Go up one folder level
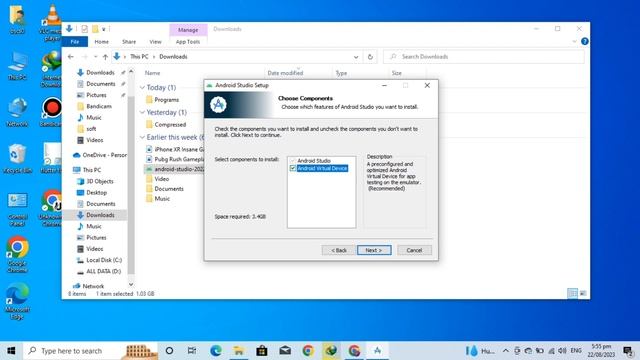The height and width of the screenshot is (360, 640). (105, 57)
